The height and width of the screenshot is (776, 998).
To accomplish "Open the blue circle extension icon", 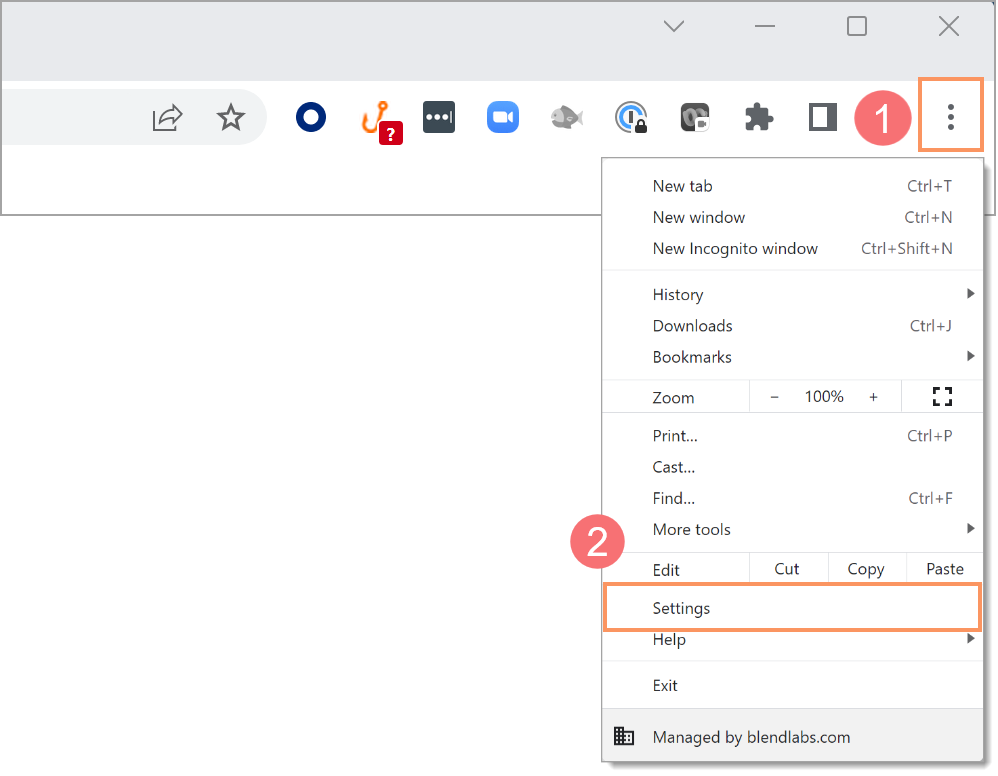I will click(311, 117).
